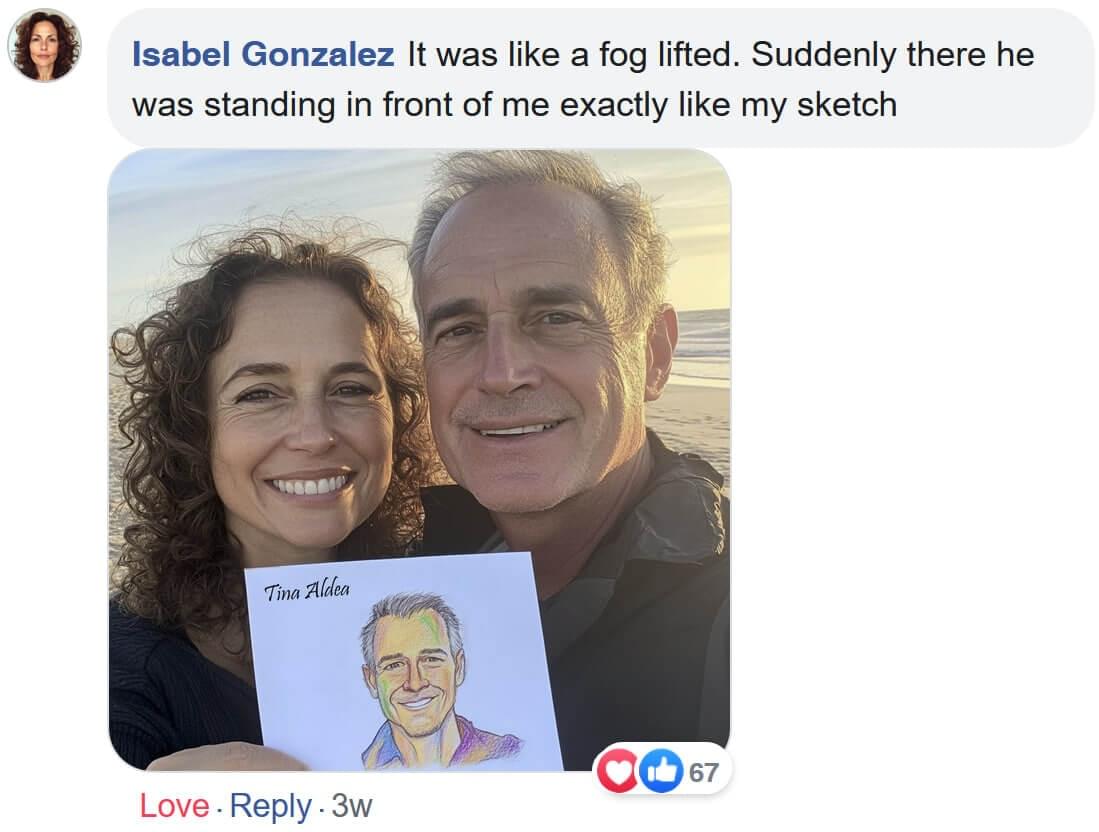Click Isabel Gonzalez's profile avatar

click(44, 45)
